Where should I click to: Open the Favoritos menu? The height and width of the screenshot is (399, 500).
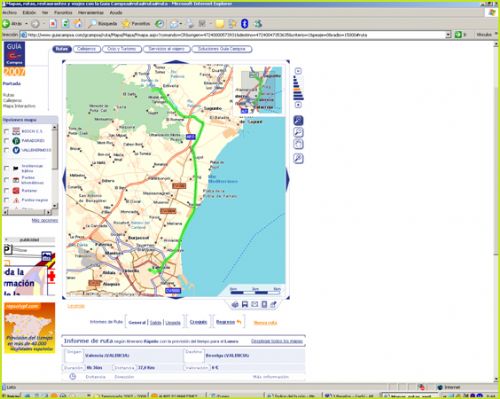(63, 12)
